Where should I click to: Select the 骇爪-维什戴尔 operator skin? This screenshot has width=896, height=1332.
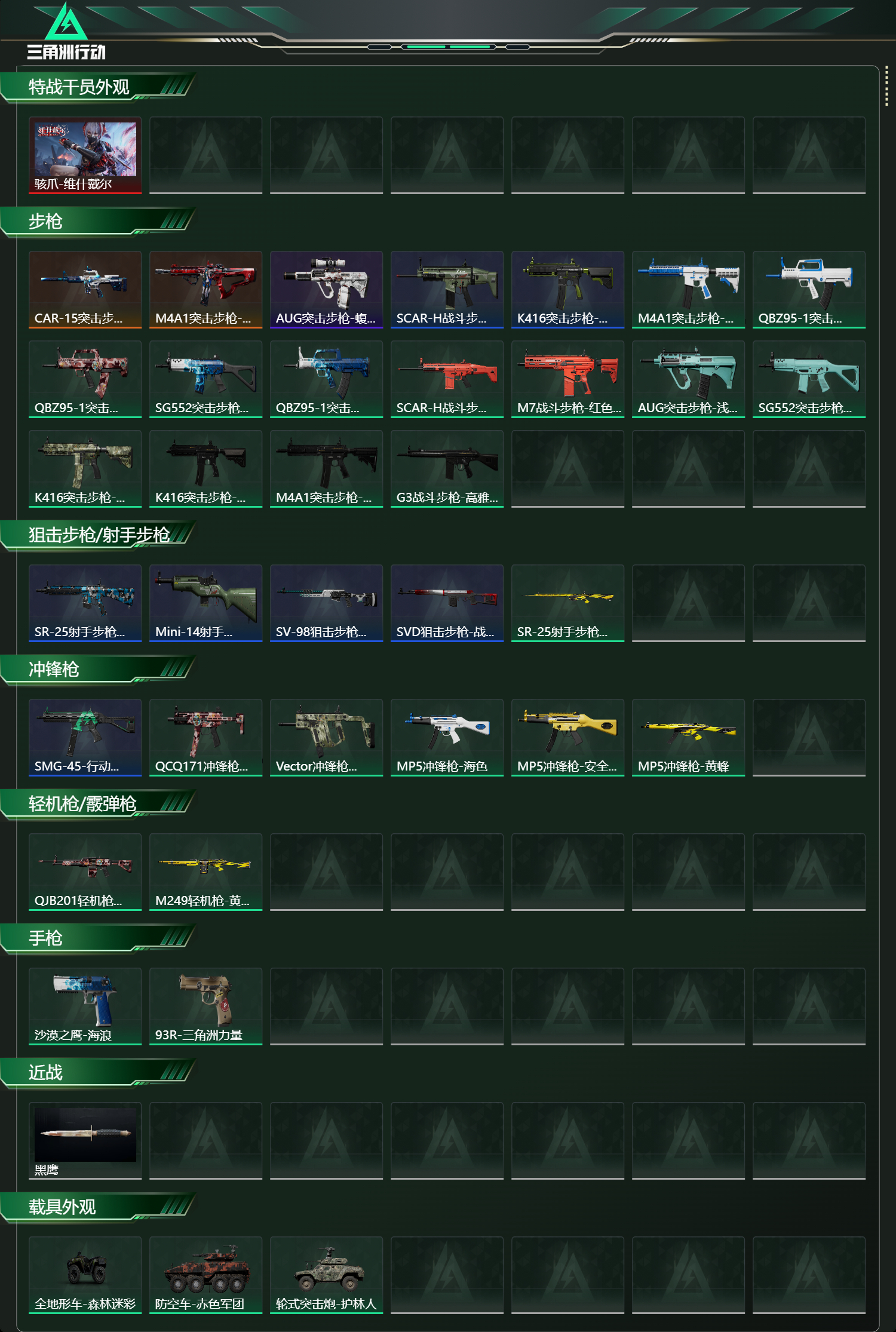[x=85, y=155]
